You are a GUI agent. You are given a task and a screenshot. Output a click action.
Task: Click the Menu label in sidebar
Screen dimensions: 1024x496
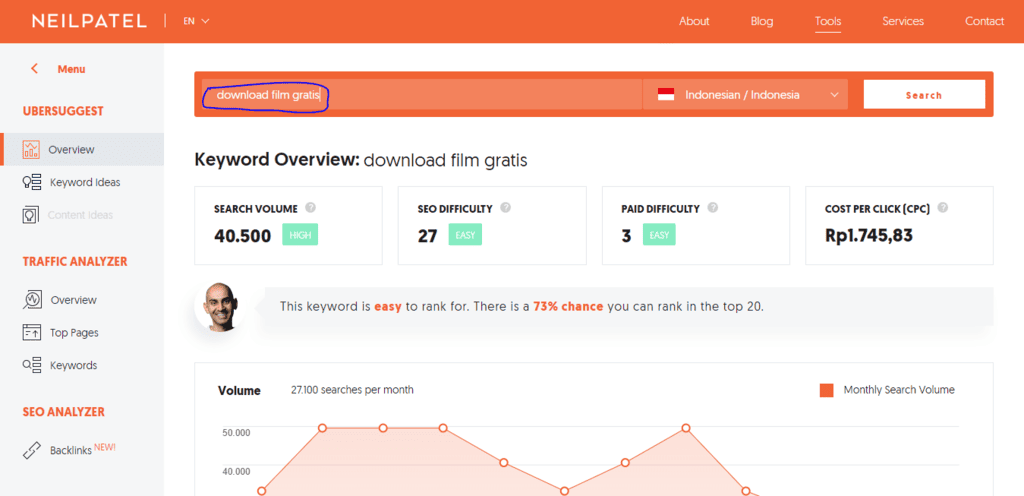coord(71,69)
